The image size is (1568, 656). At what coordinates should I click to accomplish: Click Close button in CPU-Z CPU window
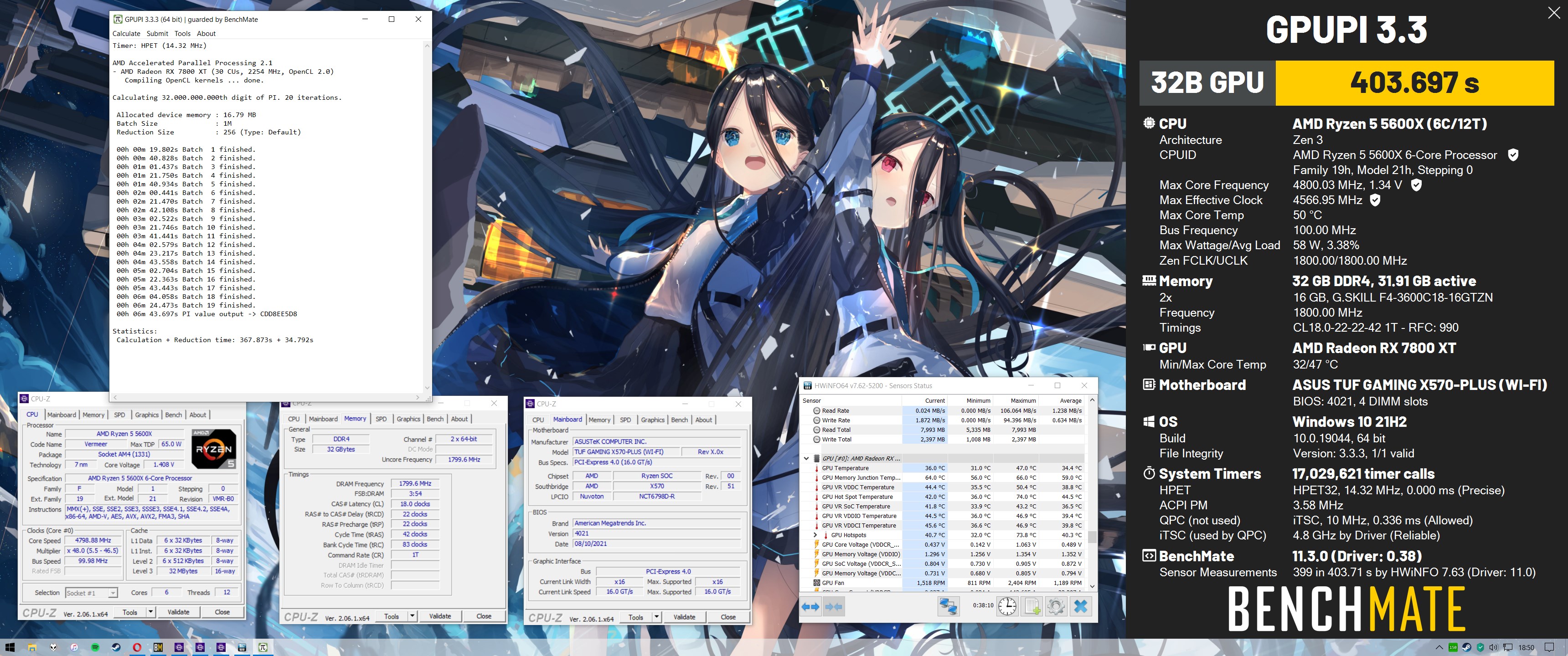click(x=222, y=612)
